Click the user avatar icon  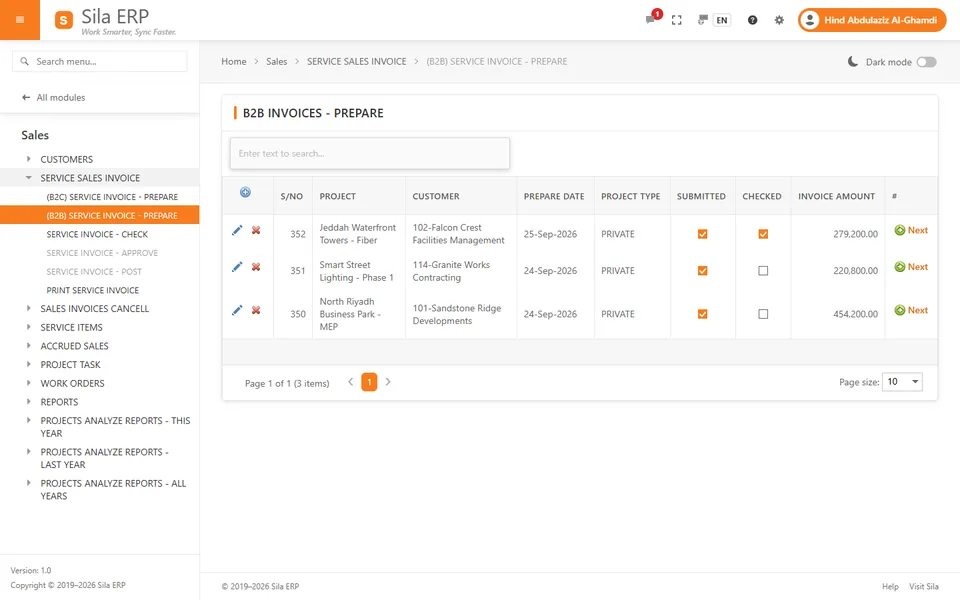[809, 20]
